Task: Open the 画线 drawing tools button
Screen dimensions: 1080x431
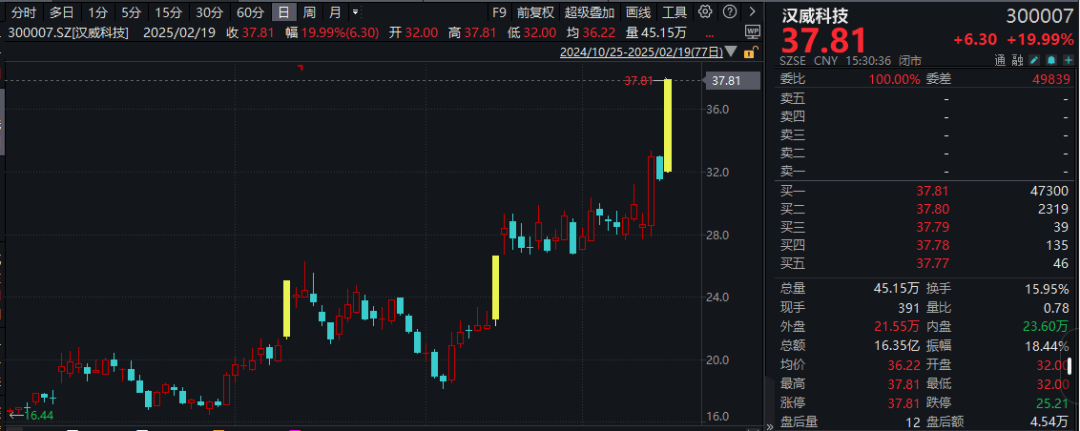Action: 638,12
